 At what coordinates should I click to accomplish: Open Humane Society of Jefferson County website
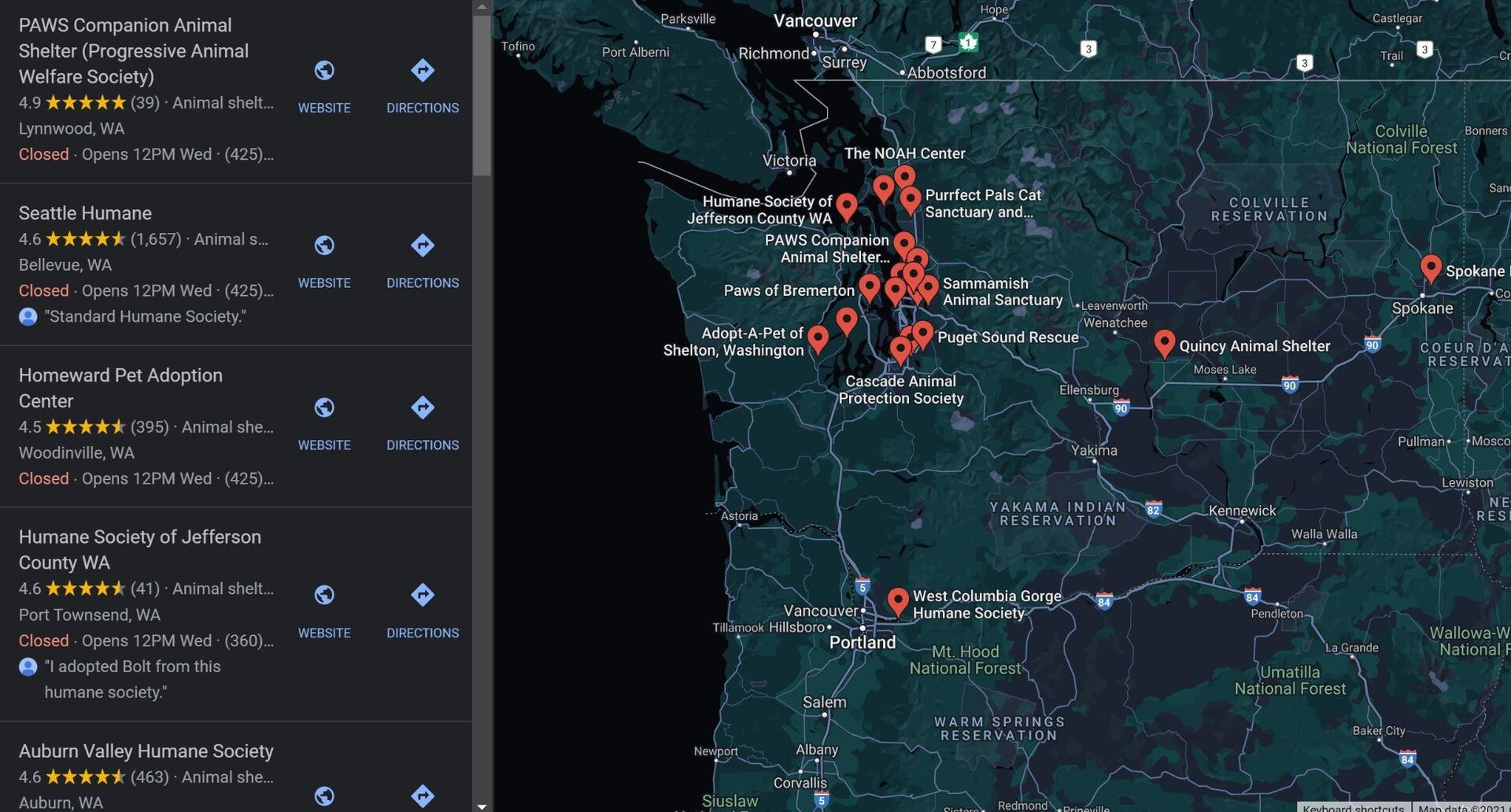click(324, 609)
